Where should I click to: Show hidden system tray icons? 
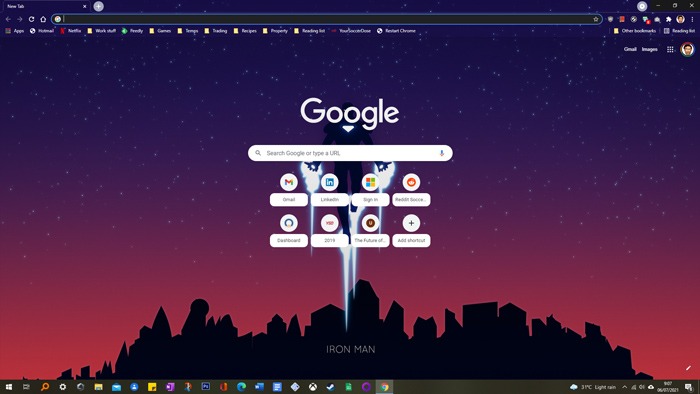coord(624,387)
